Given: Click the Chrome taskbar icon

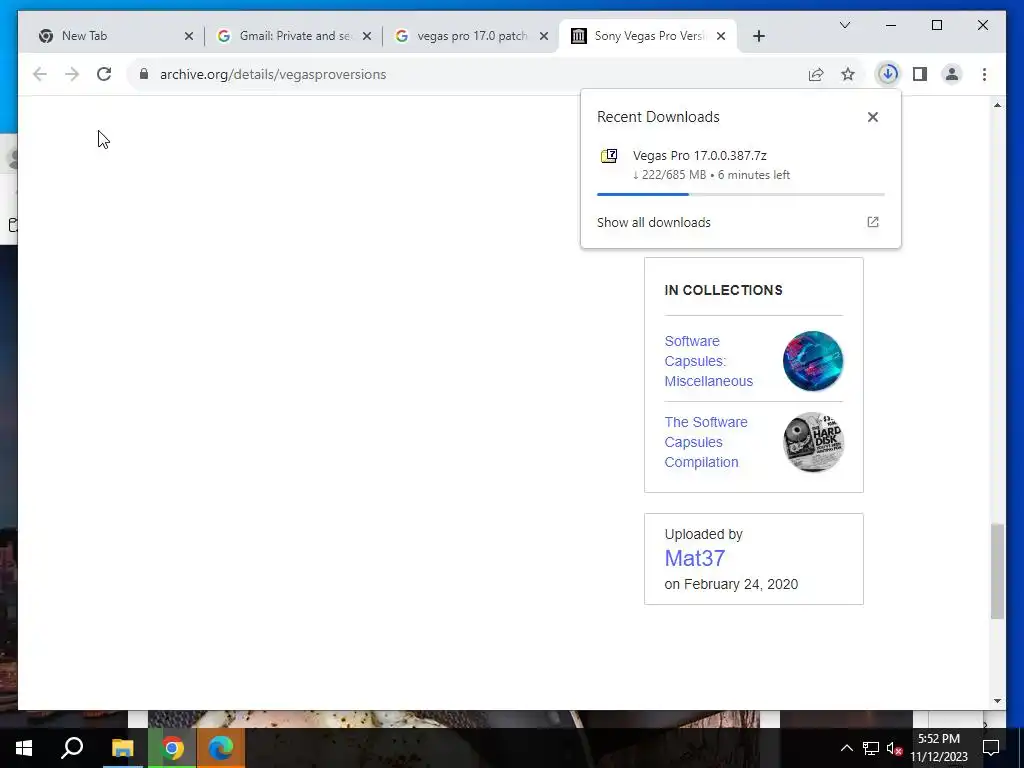Looking at the screenshot, I should pos(172,748).
